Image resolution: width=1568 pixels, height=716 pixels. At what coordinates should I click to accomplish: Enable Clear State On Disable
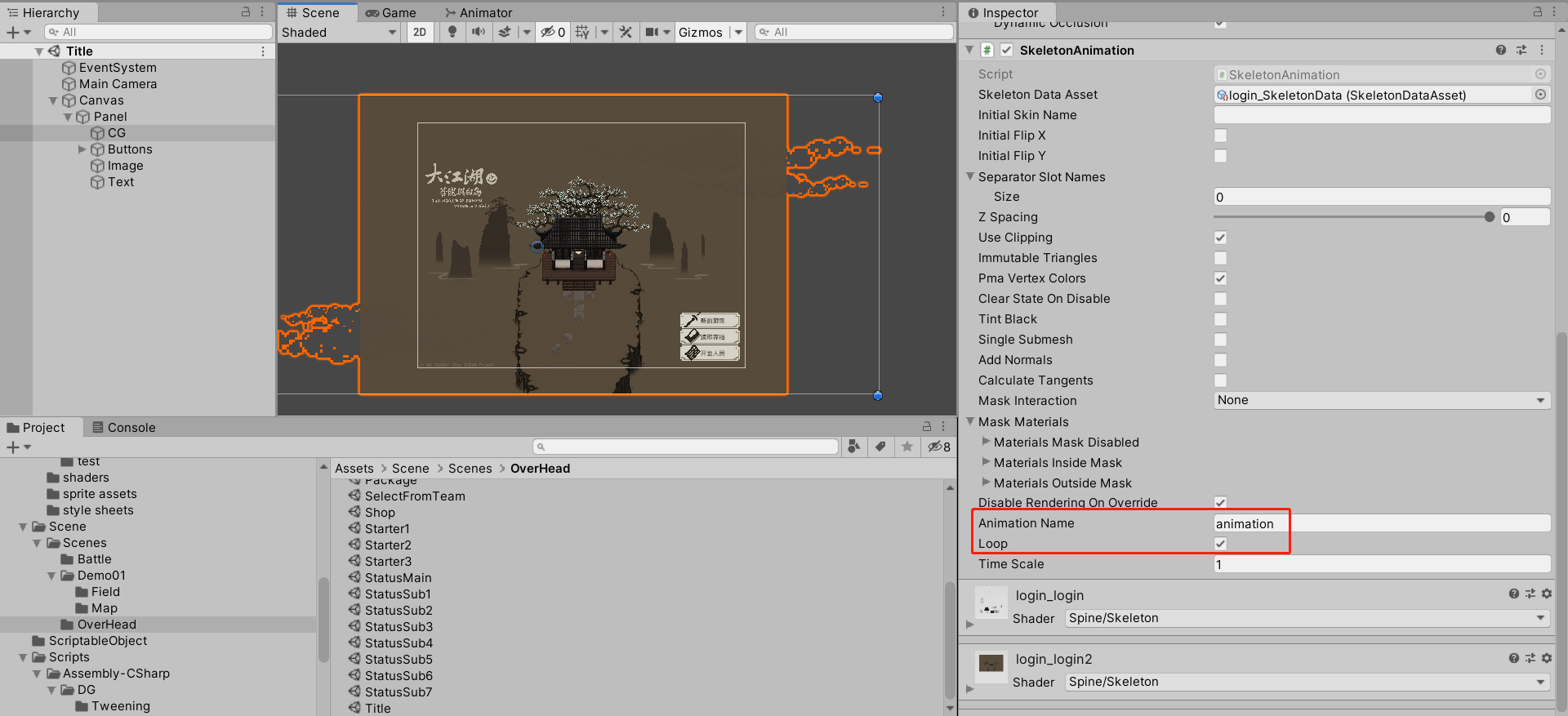pyautogui.click(x=1220, y=299)
